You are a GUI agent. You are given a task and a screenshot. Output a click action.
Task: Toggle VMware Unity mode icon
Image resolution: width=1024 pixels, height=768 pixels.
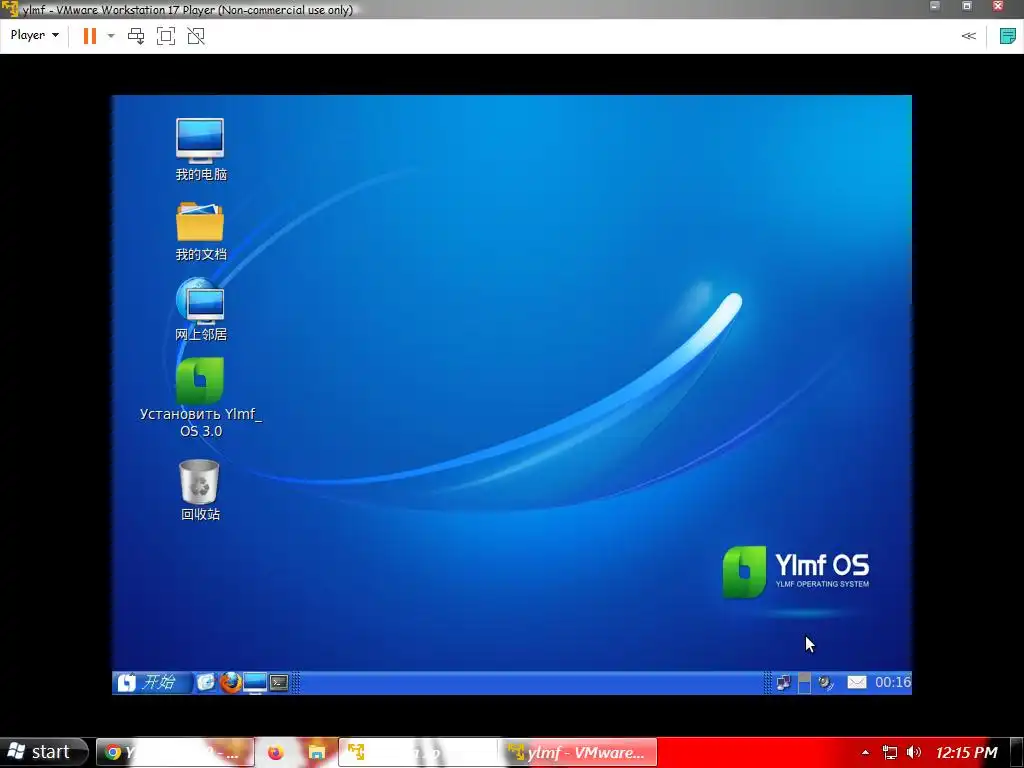[196, 36]
